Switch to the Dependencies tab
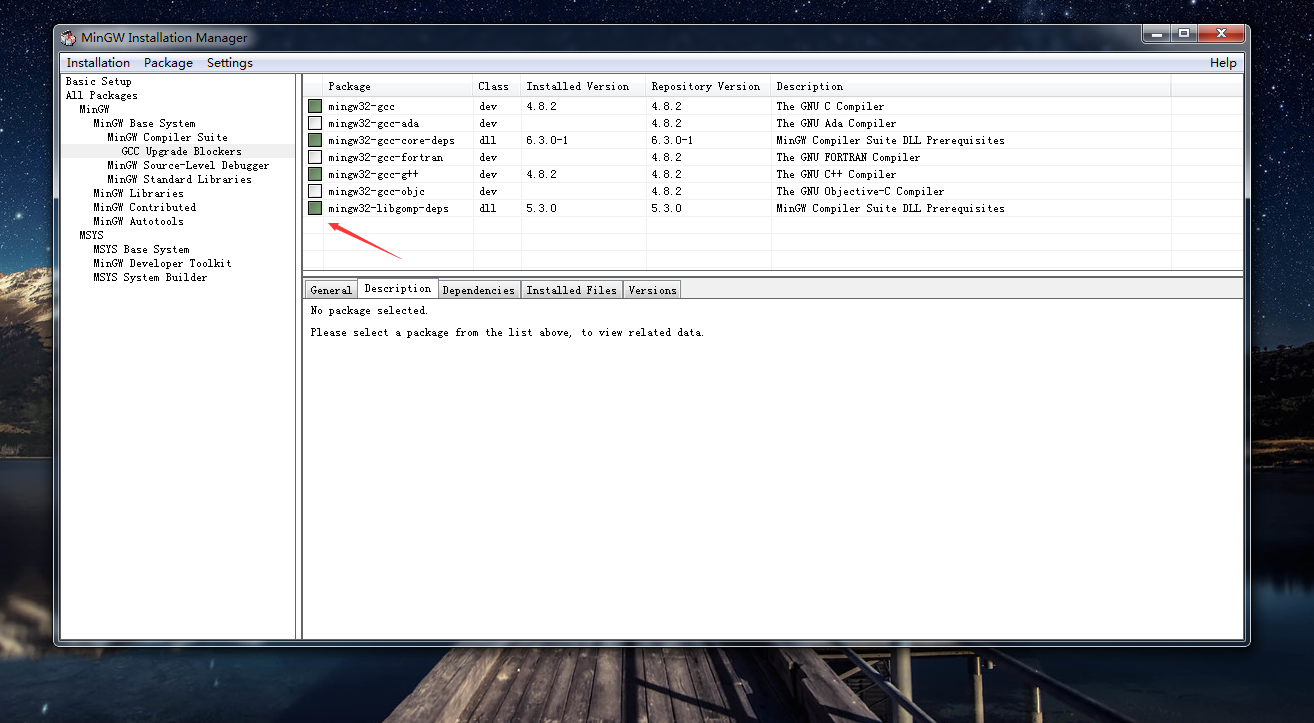The image size is (1314, 723). 479,290
